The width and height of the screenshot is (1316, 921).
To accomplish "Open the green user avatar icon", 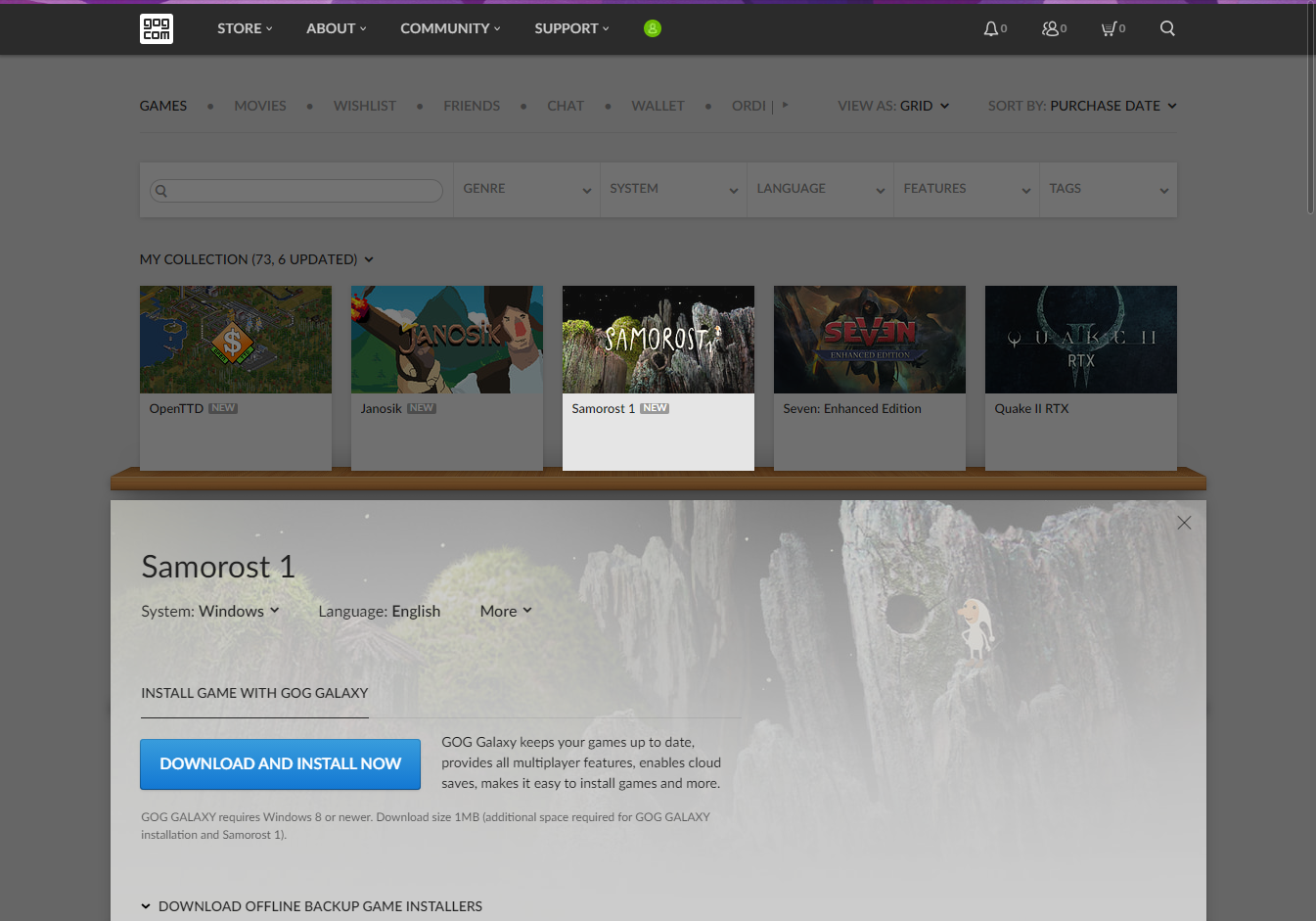I will [653, 28].
